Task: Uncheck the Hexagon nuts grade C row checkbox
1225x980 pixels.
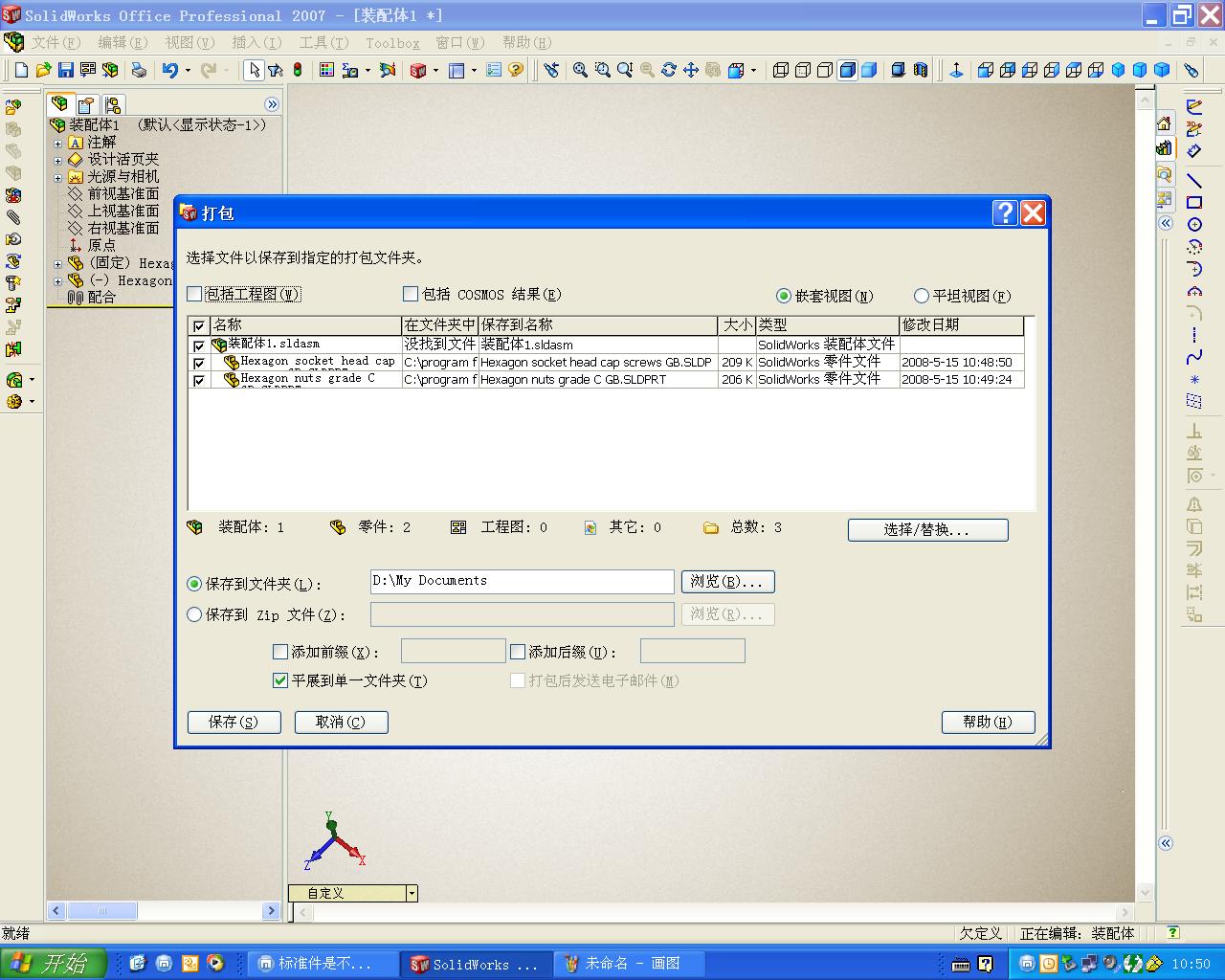Action: 199,380
